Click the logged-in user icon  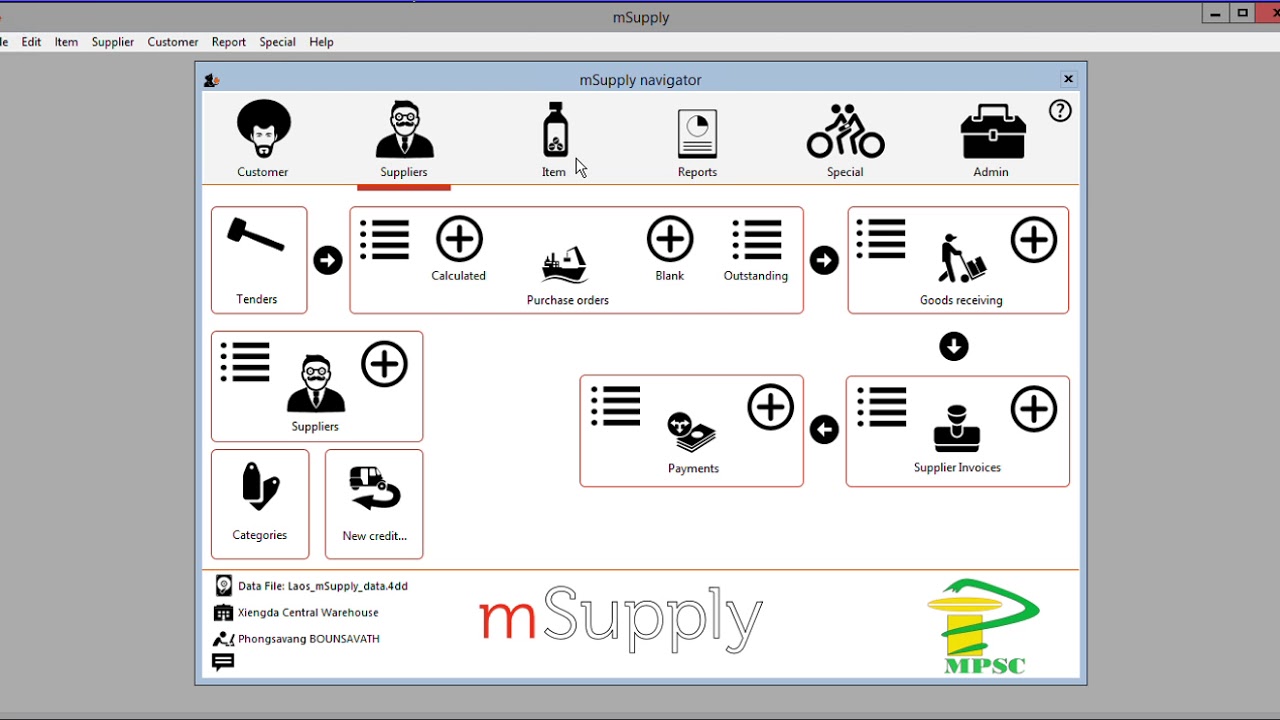[x=224, y=638]
